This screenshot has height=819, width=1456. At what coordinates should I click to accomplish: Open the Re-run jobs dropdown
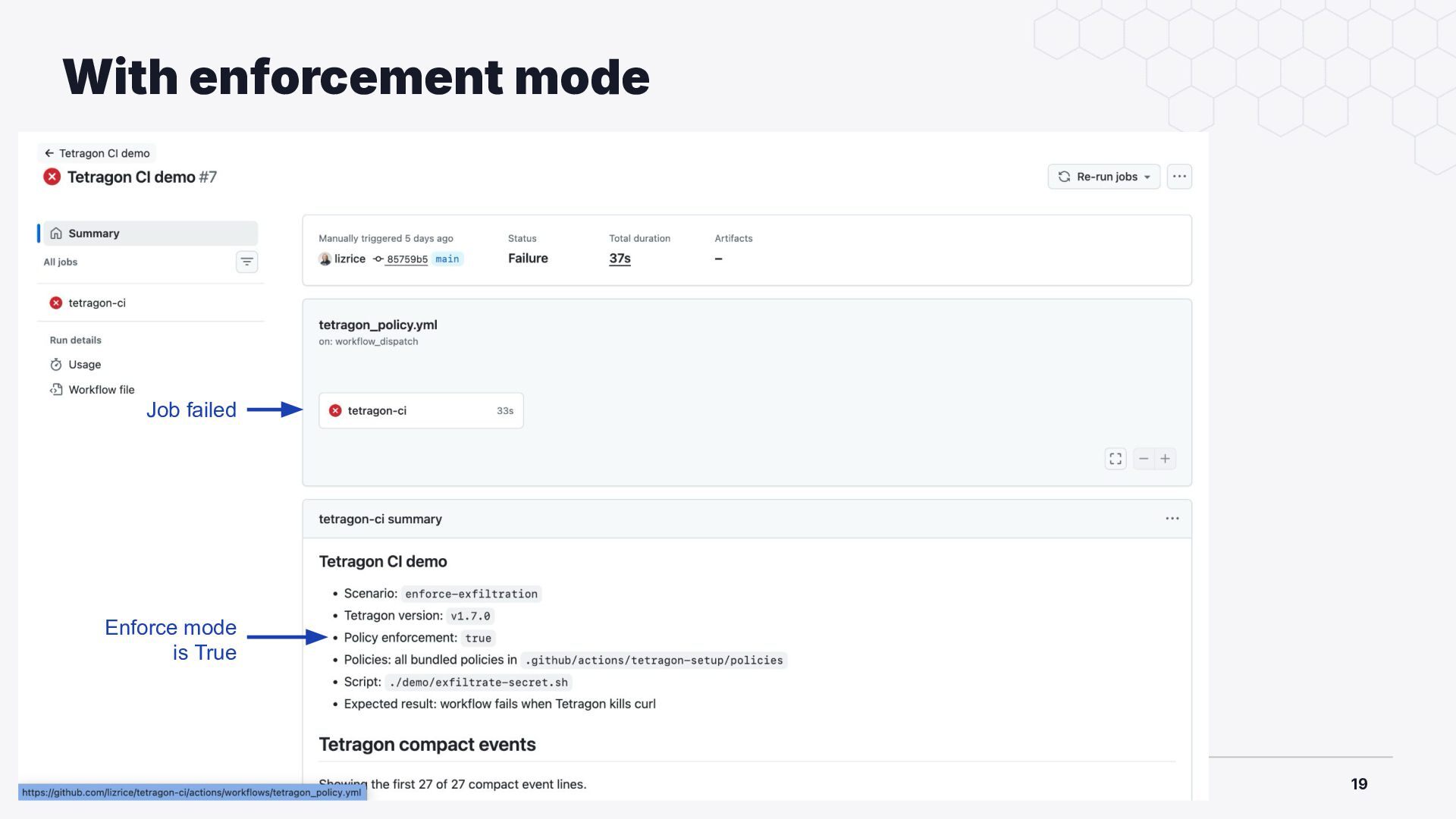[x=1104, y=177]
